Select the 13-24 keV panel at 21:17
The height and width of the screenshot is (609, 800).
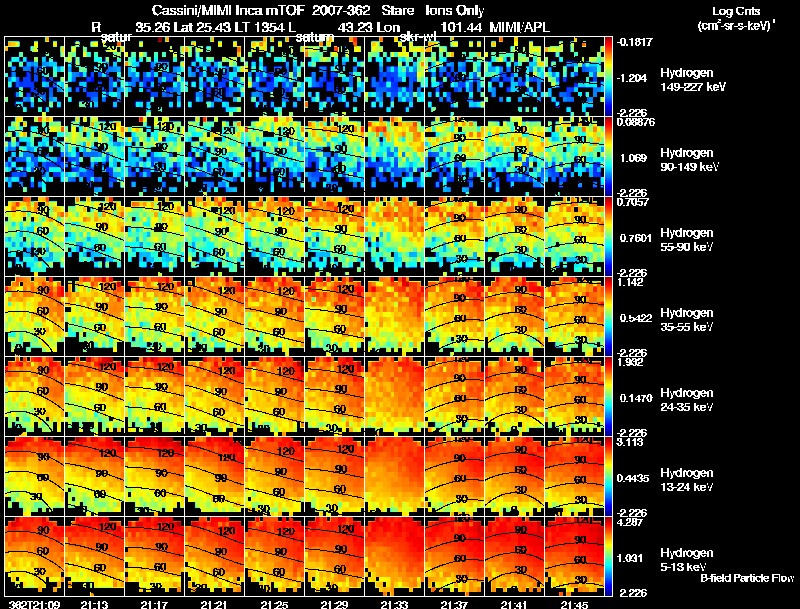pyautogui.click(x=155, y=476)
